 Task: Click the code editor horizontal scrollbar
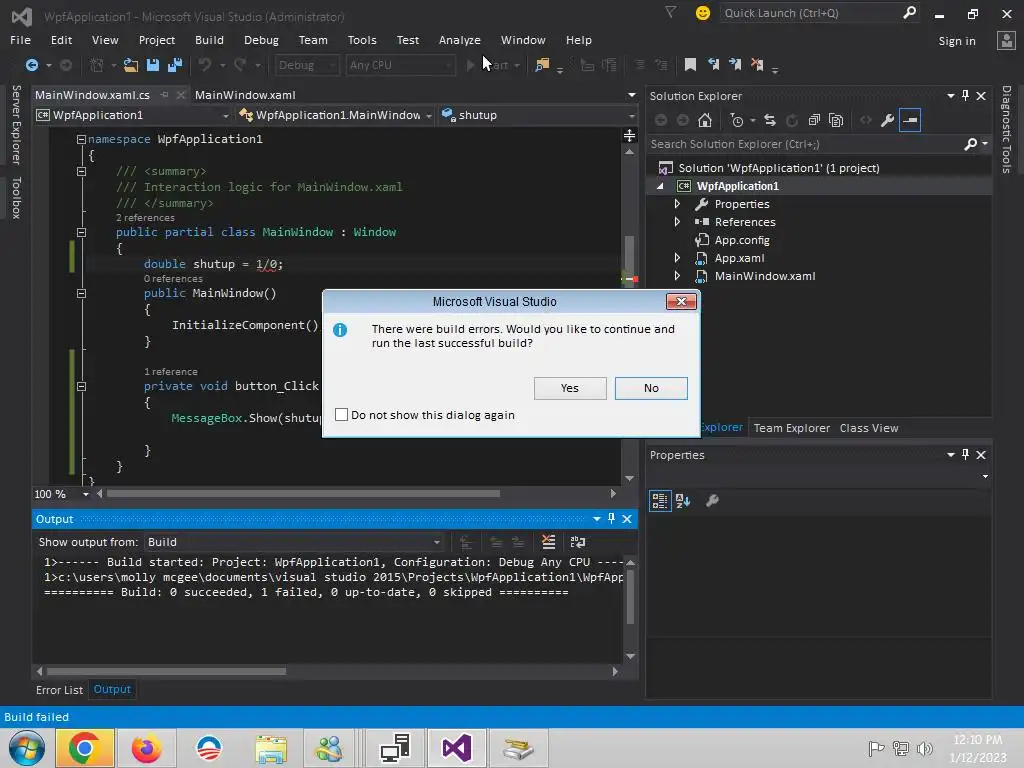[x=303, y=494]
